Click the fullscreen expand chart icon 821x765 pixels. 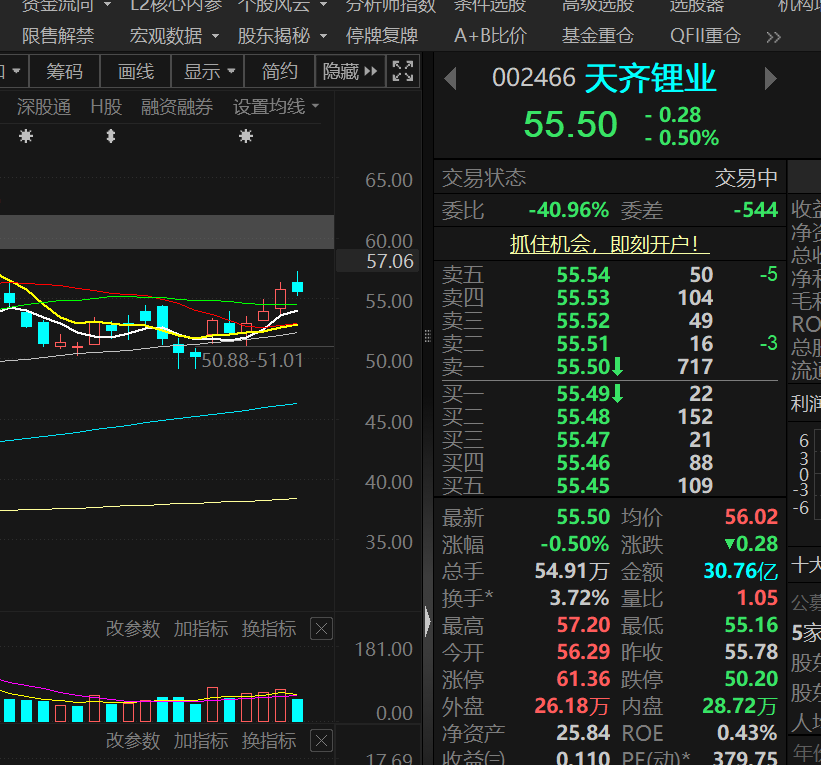click(403, 71)
